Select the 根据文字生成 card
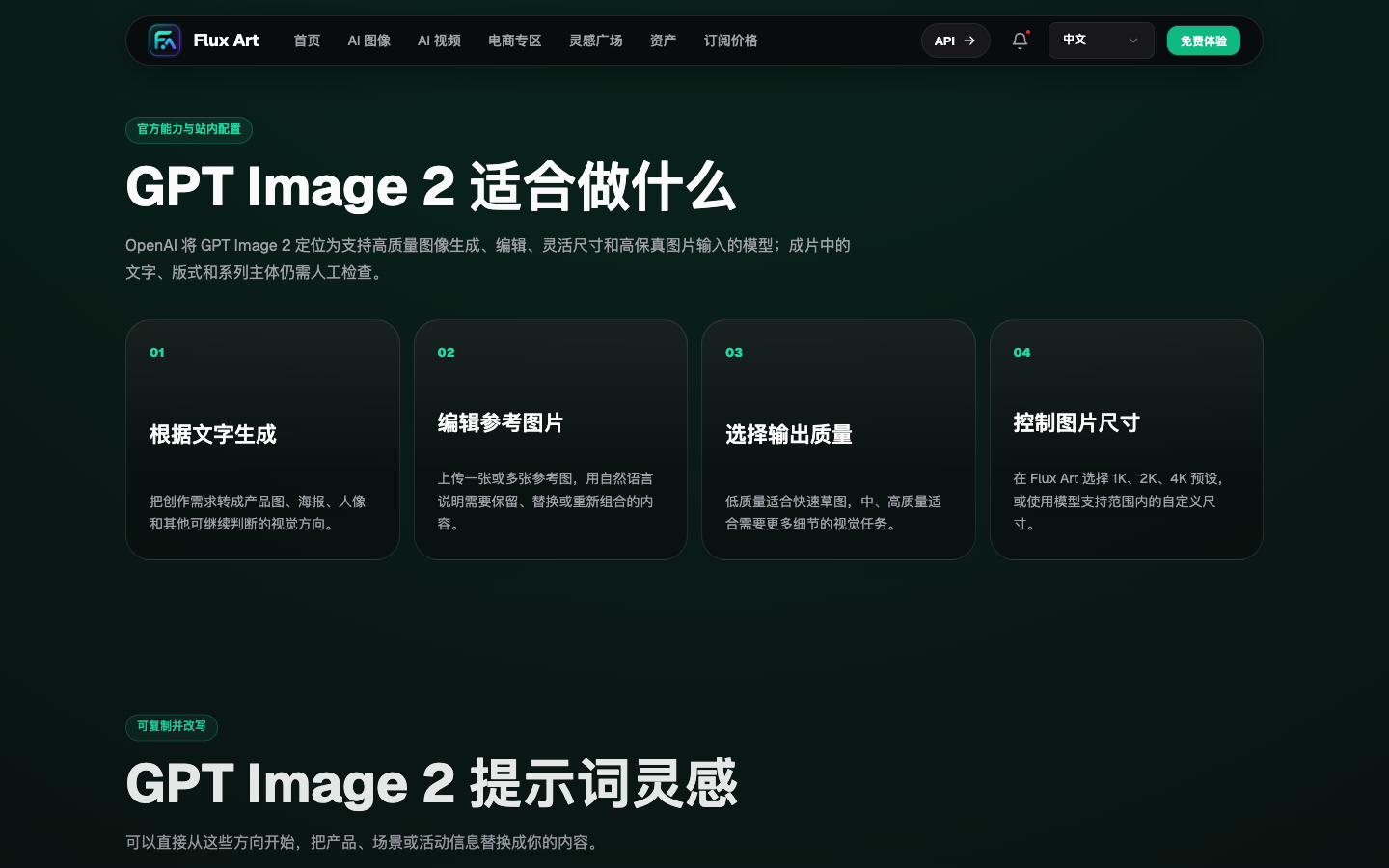Image resolution: width=1389 pixels, height=868 pixels. [262, 440]
